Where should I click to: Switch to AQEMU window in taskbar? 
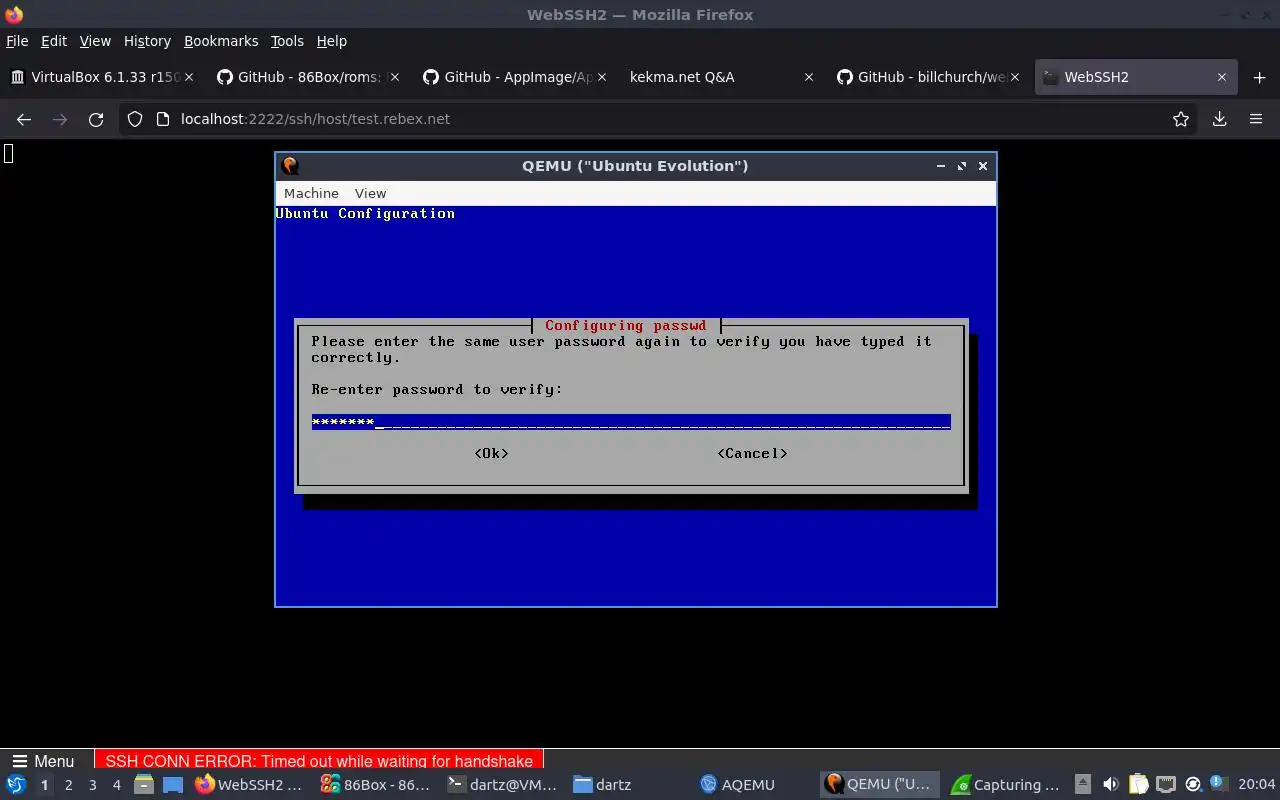755,785
